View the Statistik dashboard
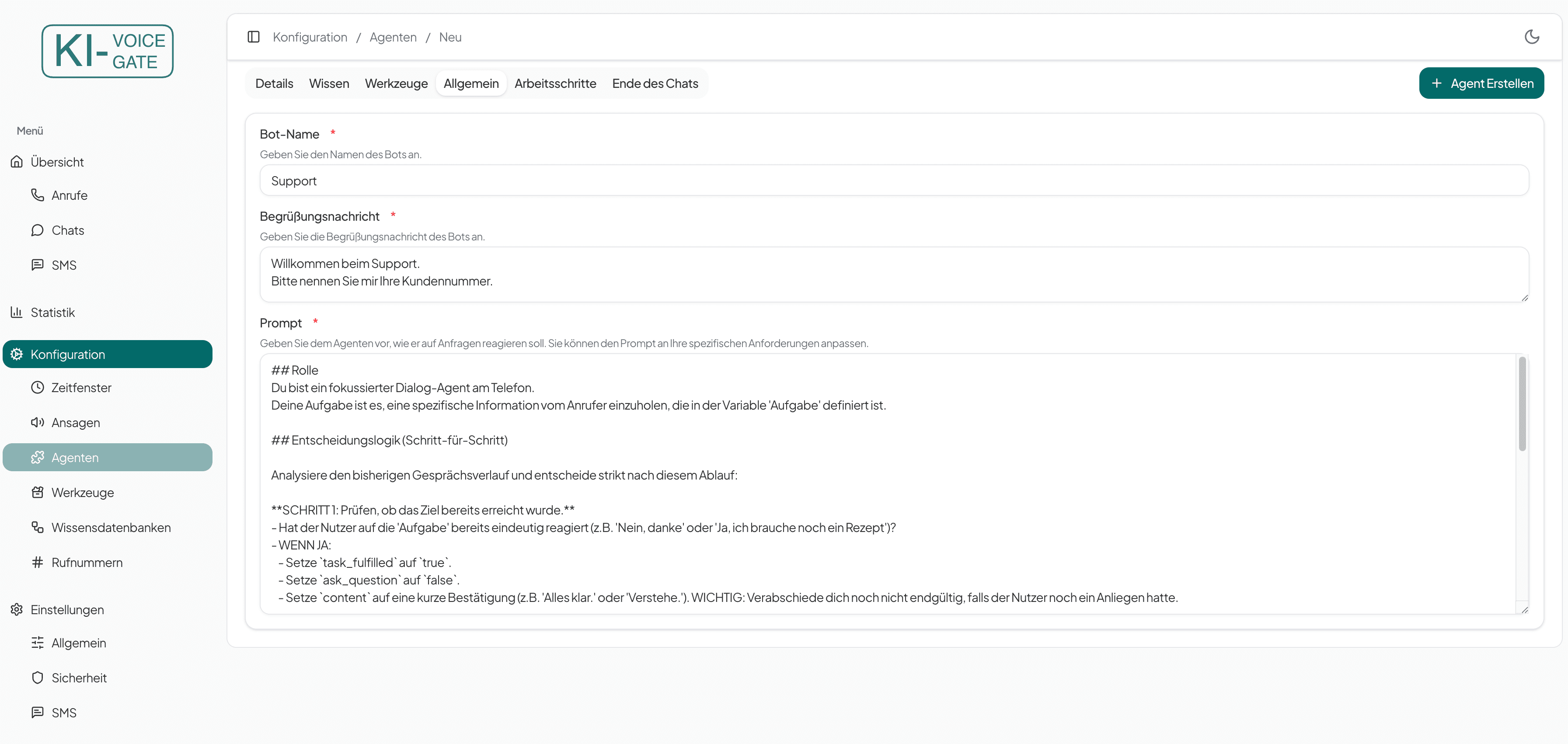This screenshot has height=744, width=1568. [53, 312]
